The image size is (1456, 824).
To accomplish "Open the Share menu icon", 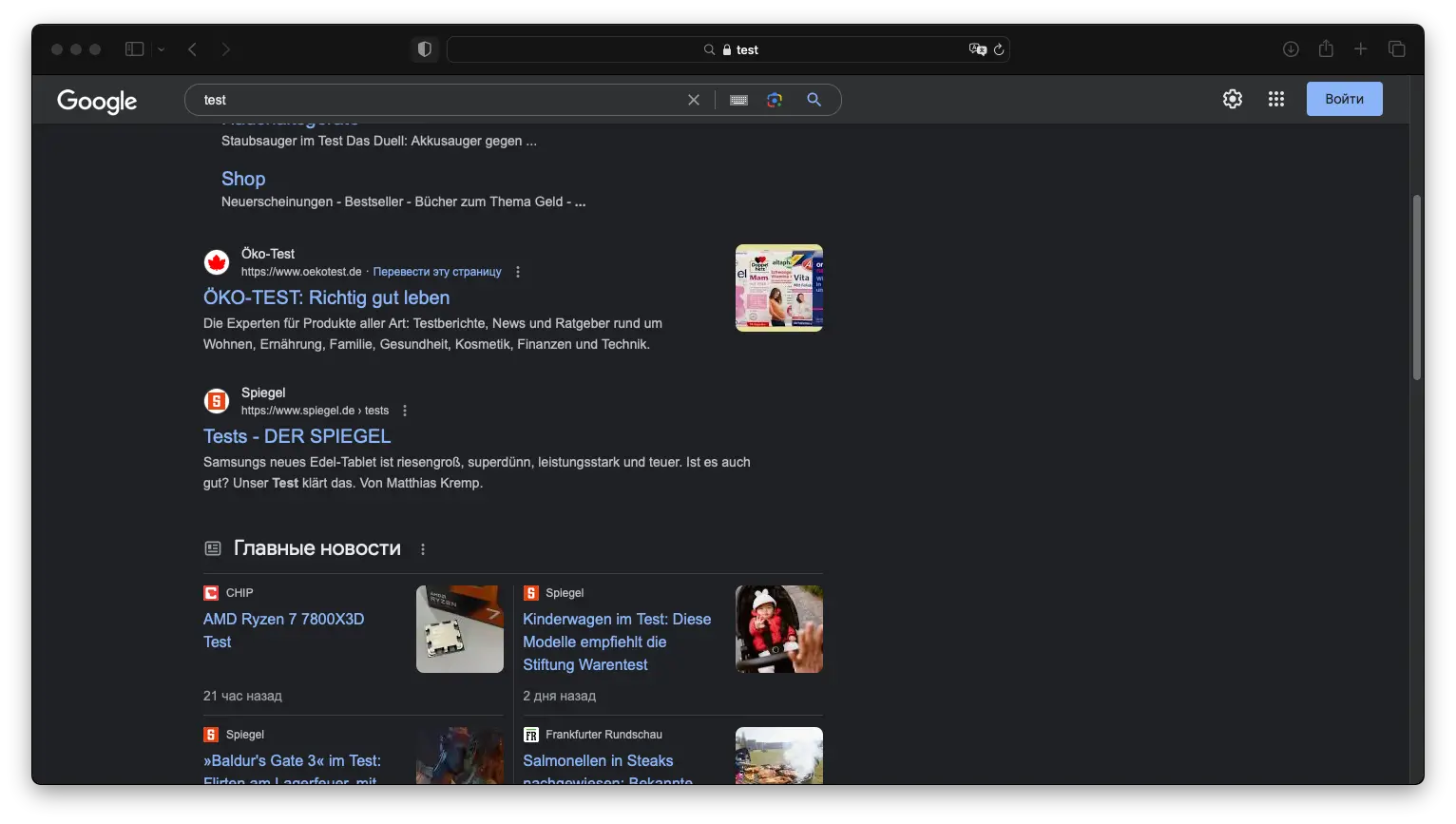I will coord(1326,48).
